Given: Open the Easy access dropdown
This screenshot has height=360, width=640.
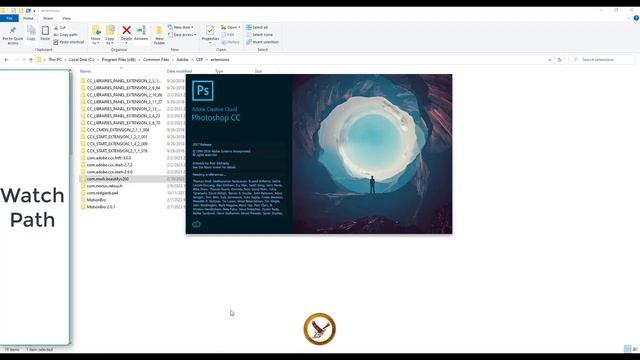Looking at the screenshot, I should 182,35.
